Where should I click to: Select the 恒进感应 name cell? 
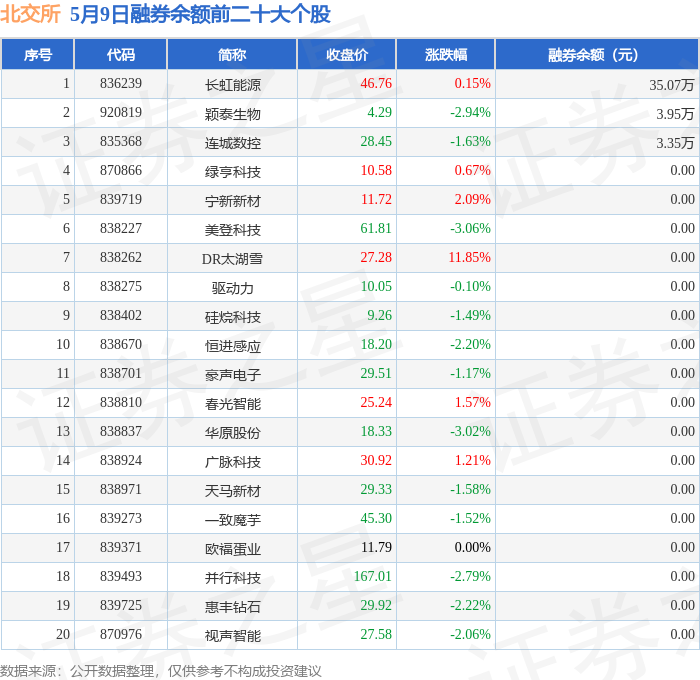[233, 346]
